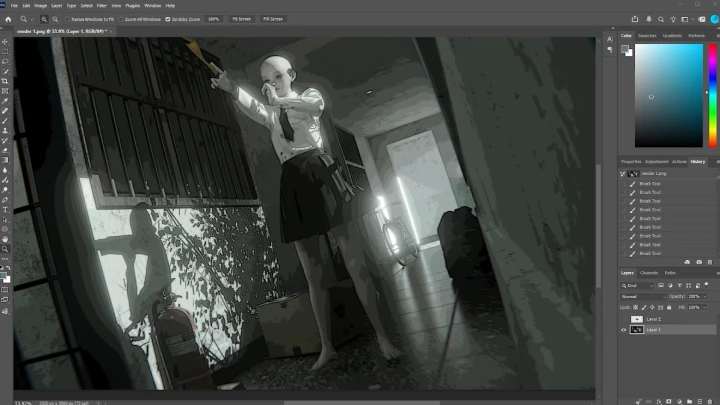Screen dimensions: 720x405
Task: Select Layer 1 thumbnail
Action: click(637, 330)
